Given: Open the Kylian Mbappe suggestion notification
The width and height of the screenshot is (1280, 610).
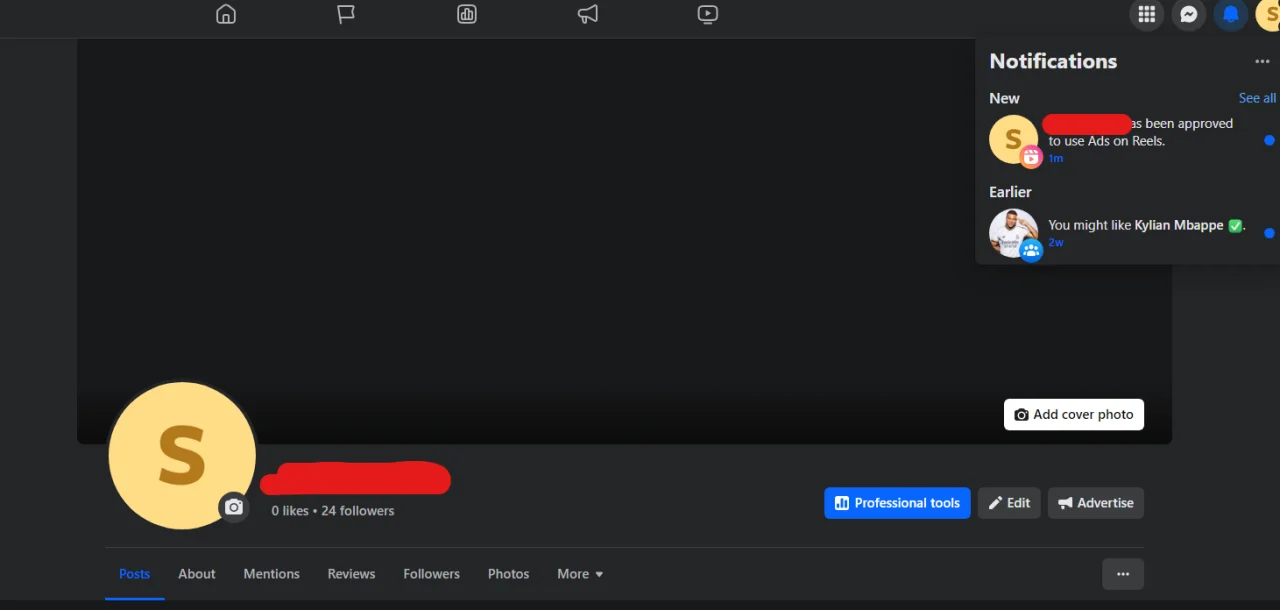Looking at the screenshot, I should [x=1128, y=233].
